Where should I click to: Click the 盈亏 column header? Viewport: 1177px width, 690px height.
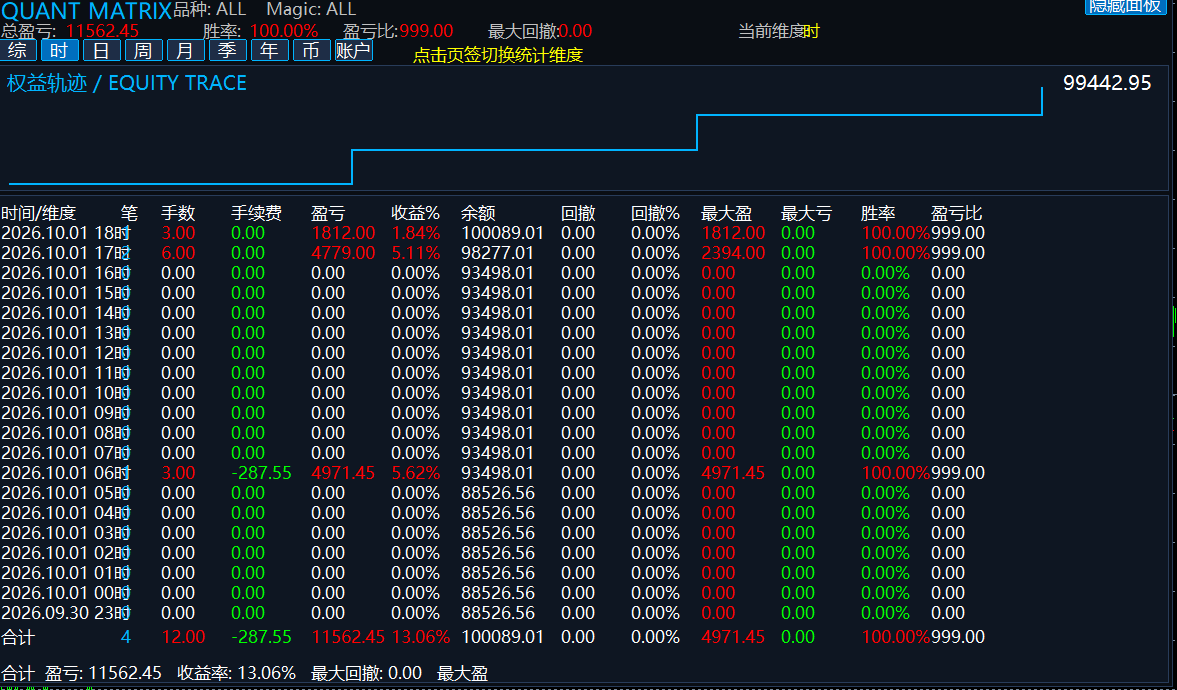click(x=328, y=213)
